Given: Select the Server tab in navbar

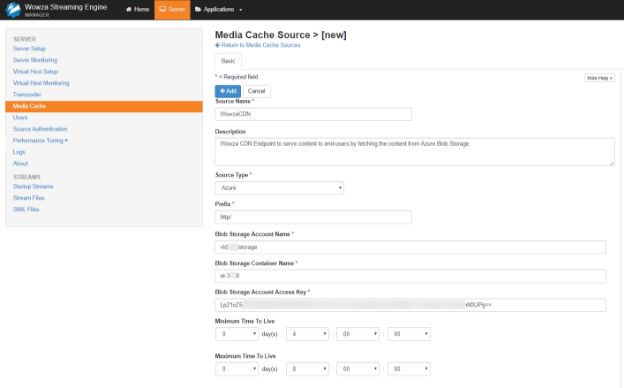Looking at the screenshot, I should pos(172,9).
